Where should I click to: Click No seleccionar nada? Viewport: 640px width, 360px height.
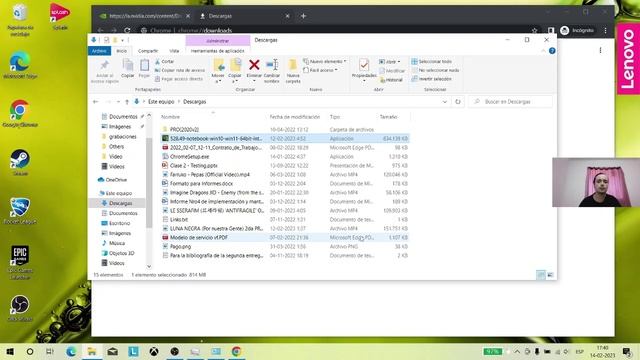(435, 70)
